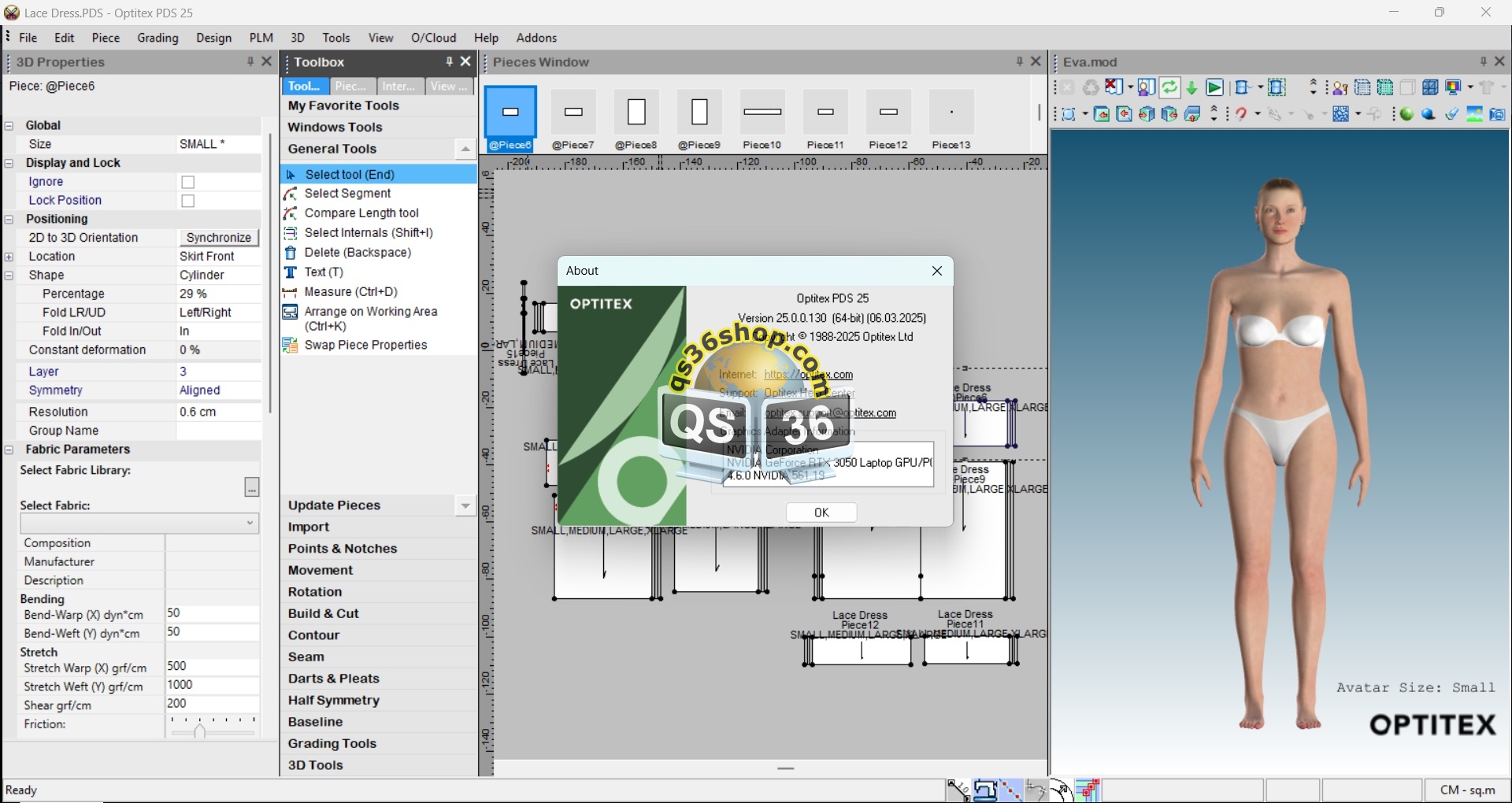The image size is (1512, 803).
Task: Choose Select Internals (Shift+I) tool
Action: pyautogui.click(x=379, y=233)
